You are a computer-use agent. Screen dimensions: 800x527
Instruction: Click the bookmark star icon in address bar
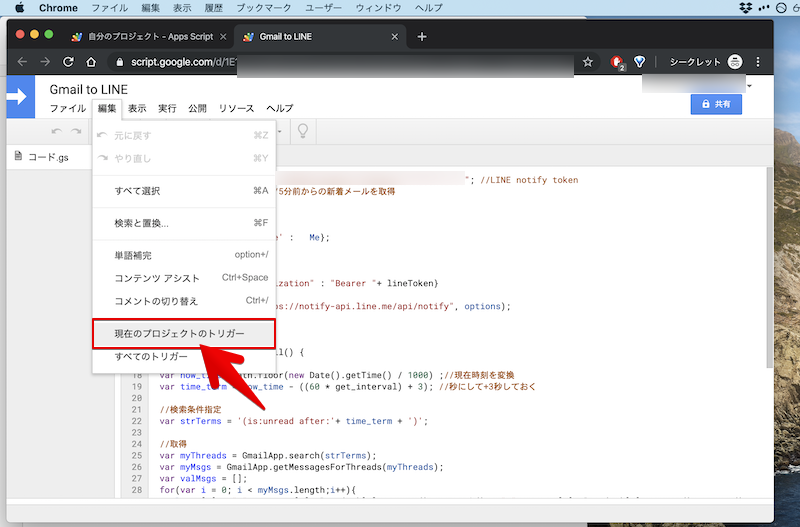coord(588,62)
